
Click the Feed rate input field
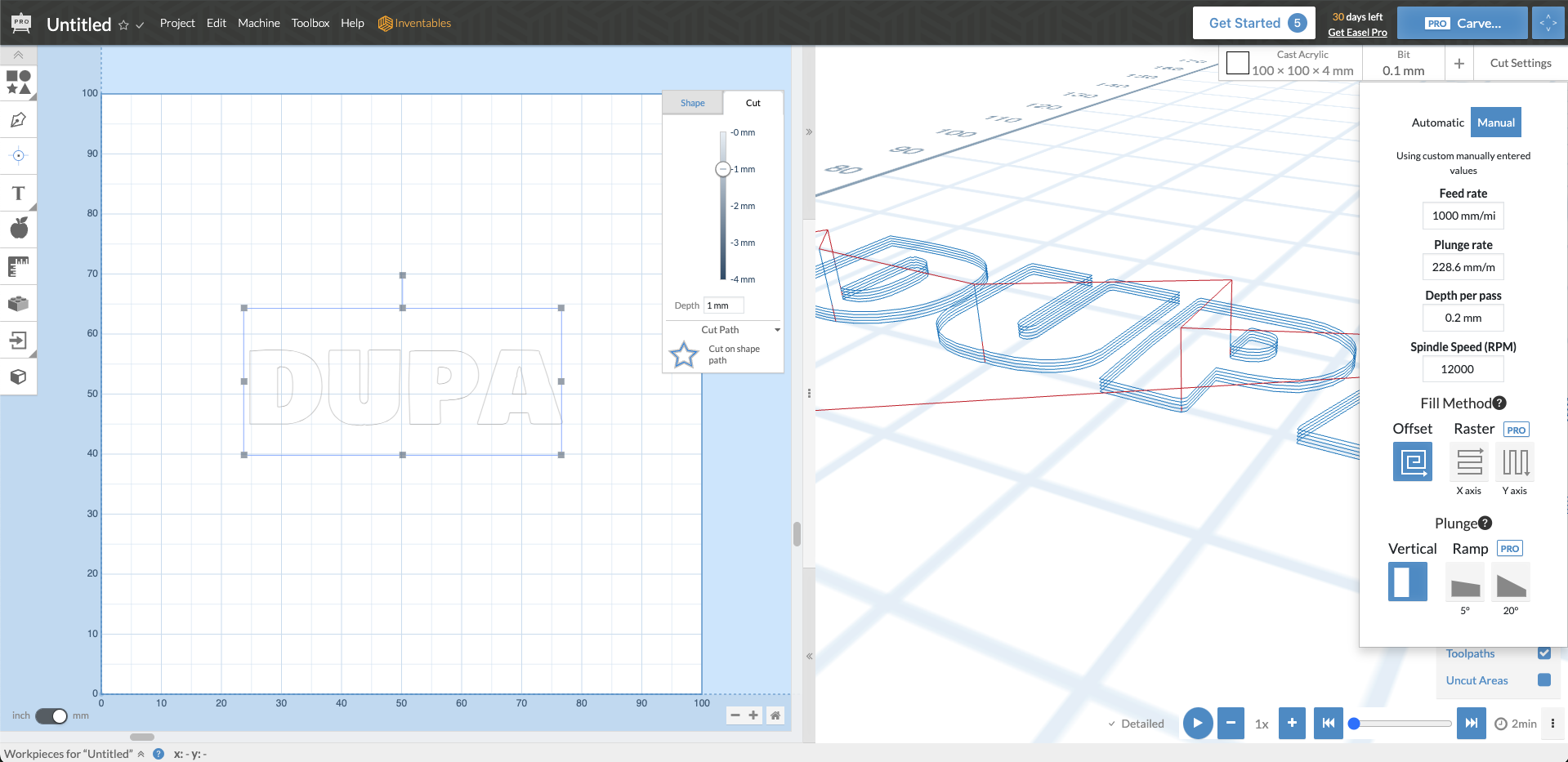(1463, 216)
